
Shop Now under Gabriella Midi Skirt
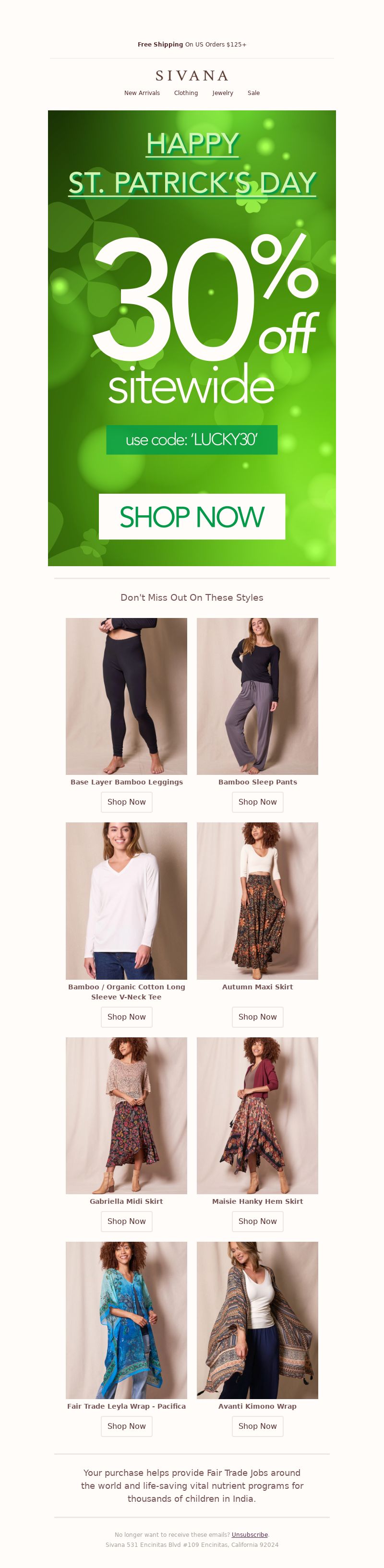(x=127, y=1221)
